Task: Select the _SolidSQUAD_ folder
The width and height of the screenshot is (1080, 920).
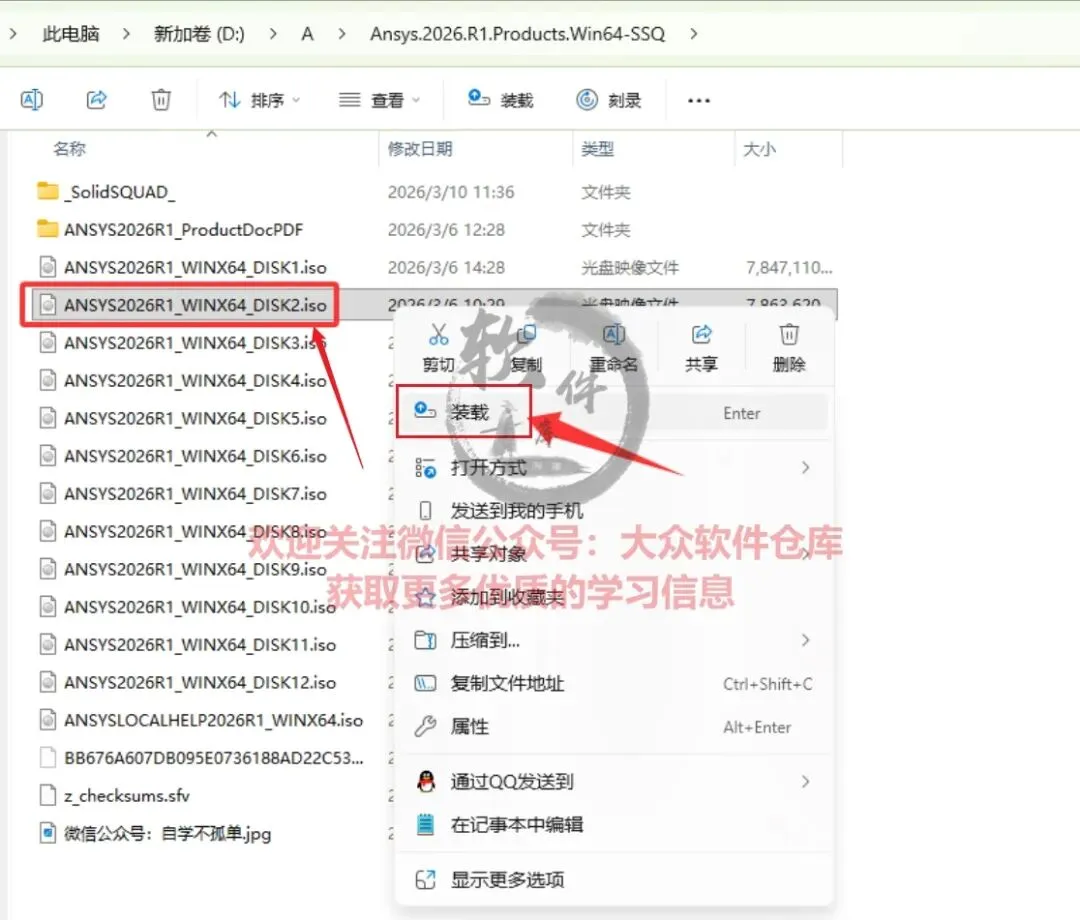Action: 120,192
